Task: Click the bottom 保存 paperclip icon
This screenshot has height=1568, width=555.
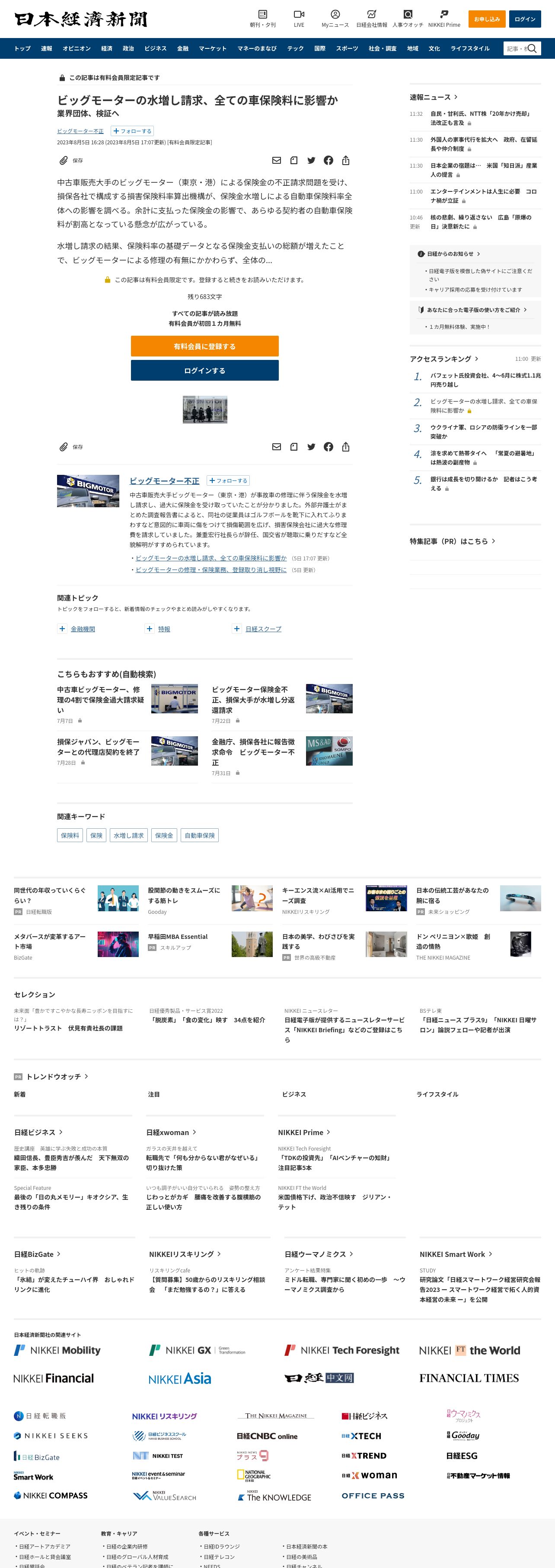Action: click(x=64, y=447)
